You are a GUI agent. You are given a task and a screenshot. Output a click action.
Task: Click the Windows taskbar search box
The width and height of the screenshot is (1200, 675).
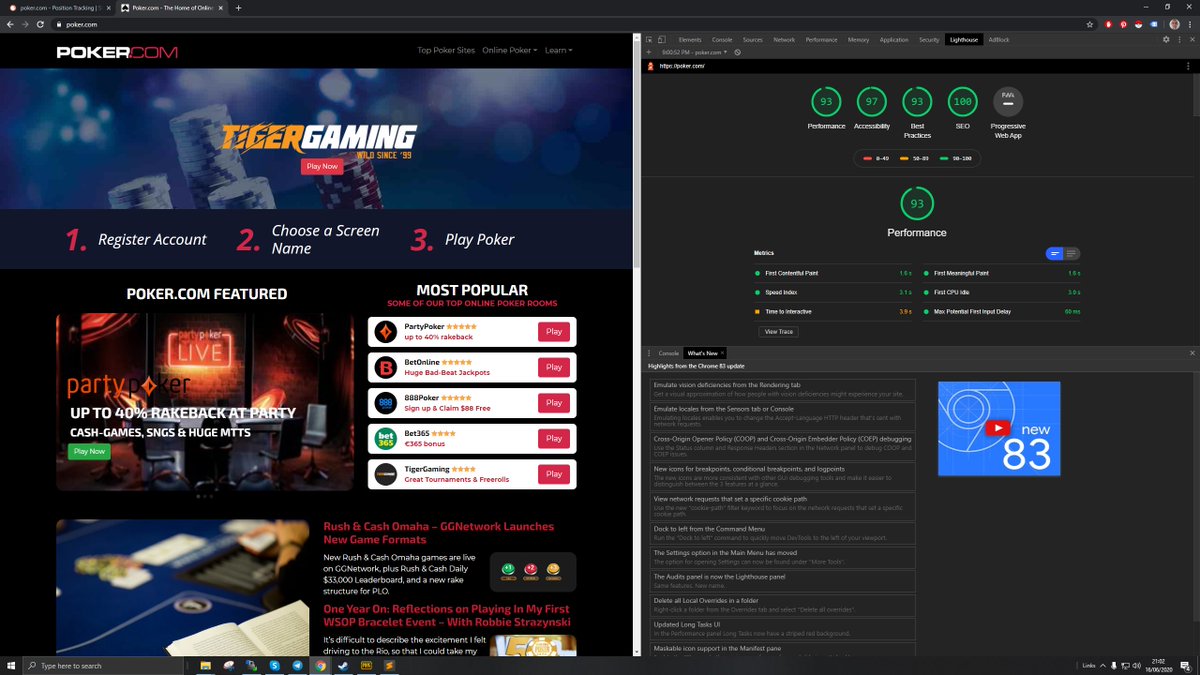(x=103, y=665)
